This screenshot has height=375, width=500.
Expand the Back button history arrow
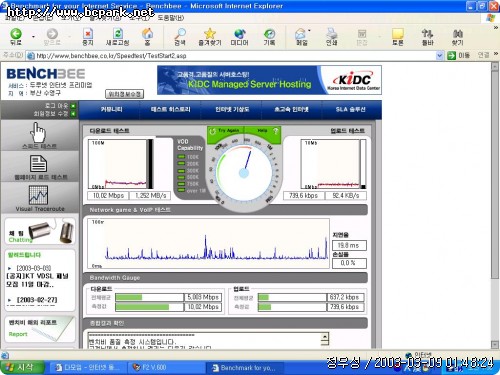[x=33, y=36]
